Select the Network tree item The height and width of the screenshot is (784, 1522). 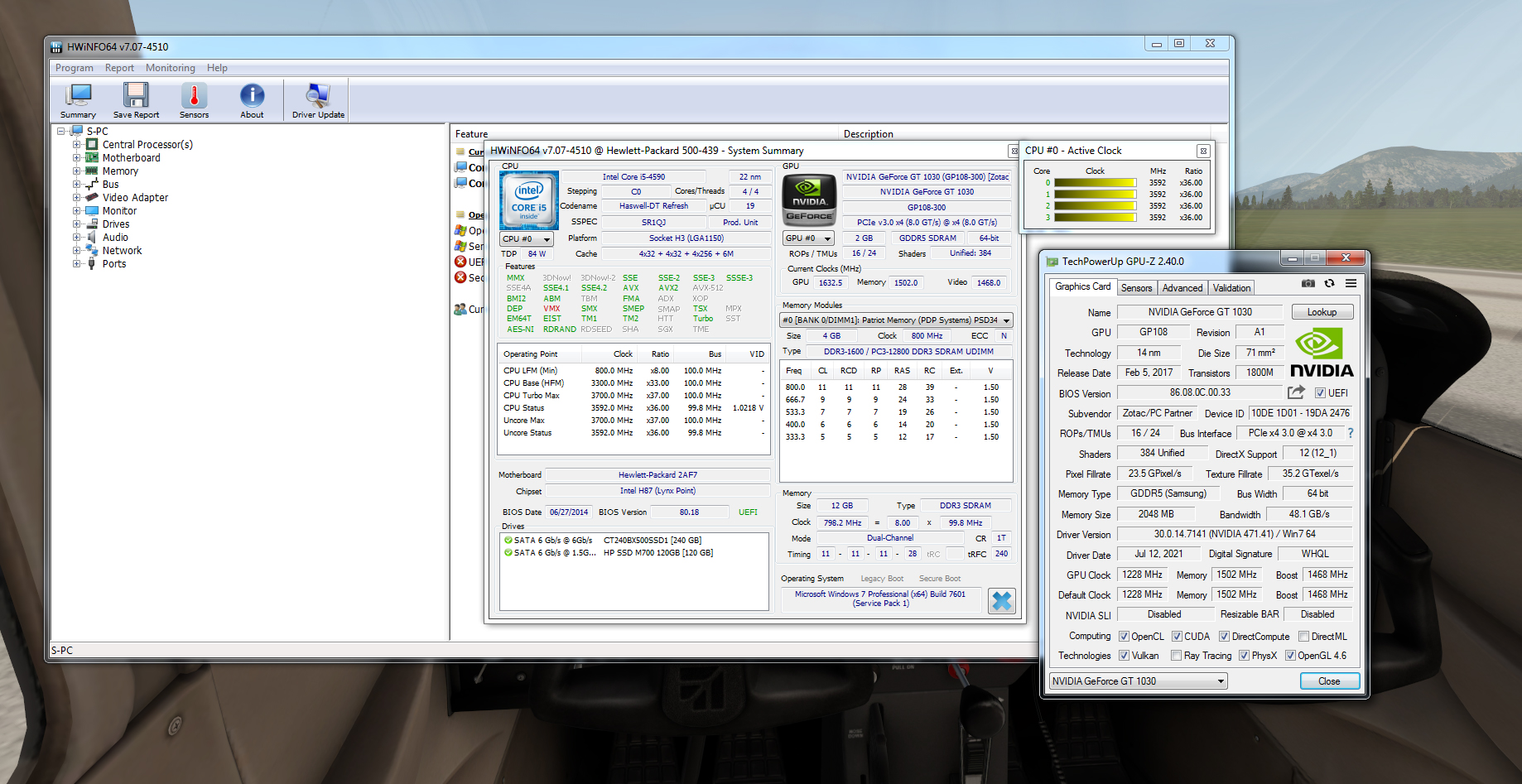122,250
